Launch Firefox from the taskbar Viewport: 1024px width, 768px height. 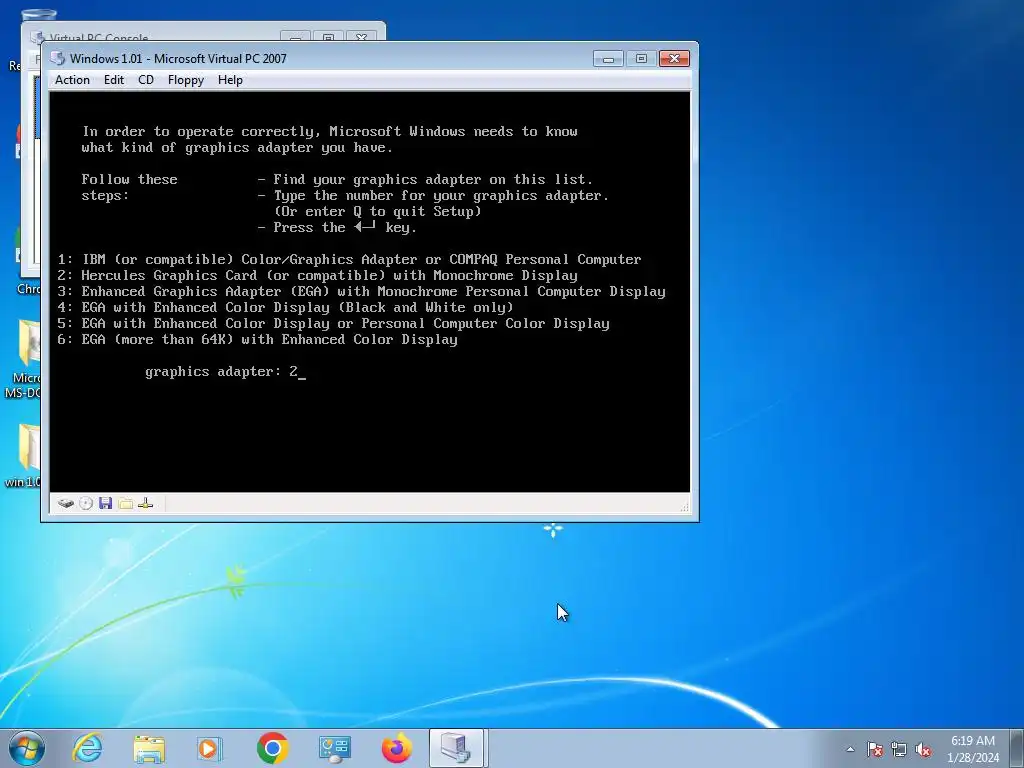click(396, 748)
